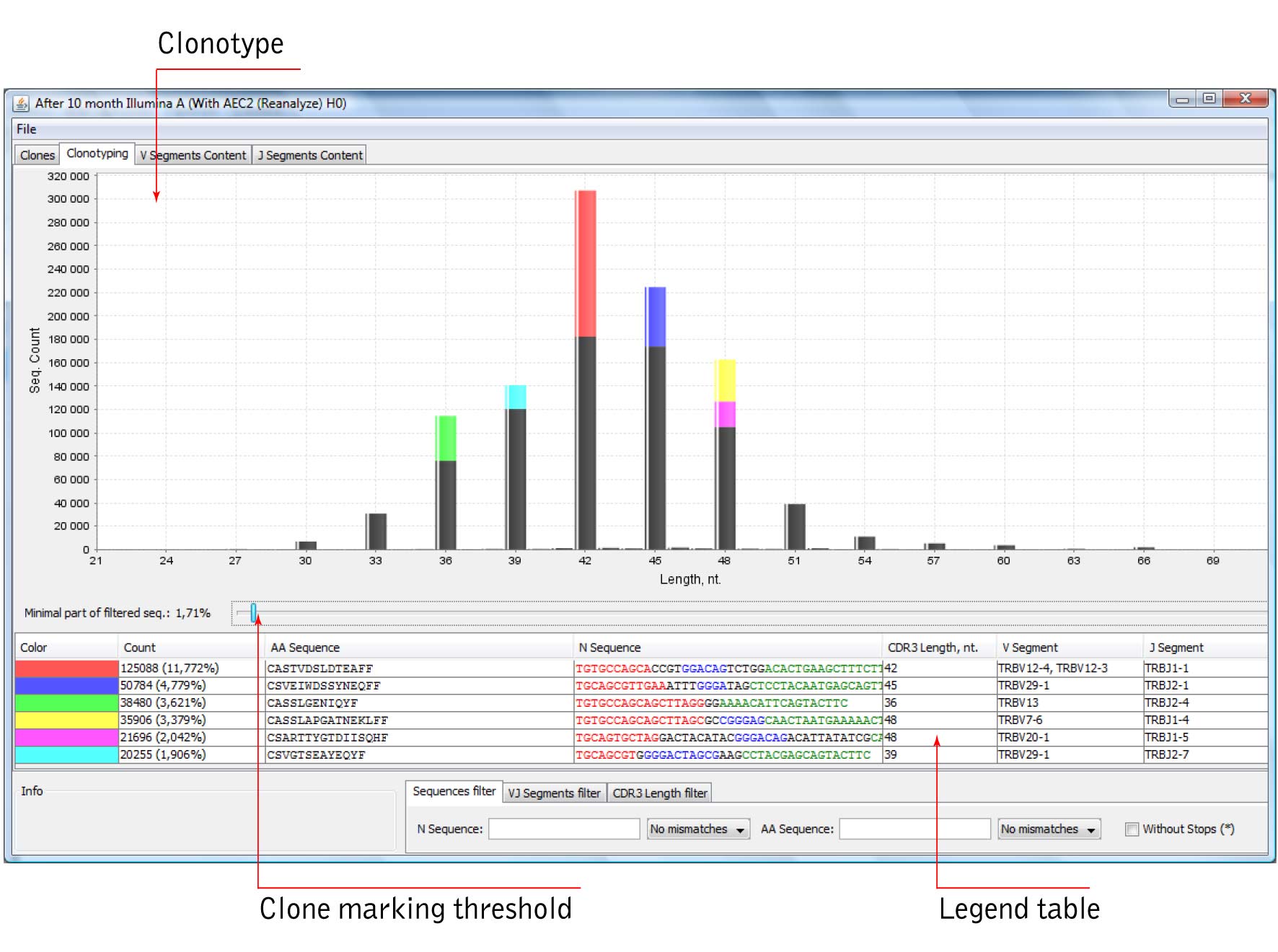Open the File menu
Viewport: 1278px width, 952px height.
pyautogui.click(x=27, y=129)
